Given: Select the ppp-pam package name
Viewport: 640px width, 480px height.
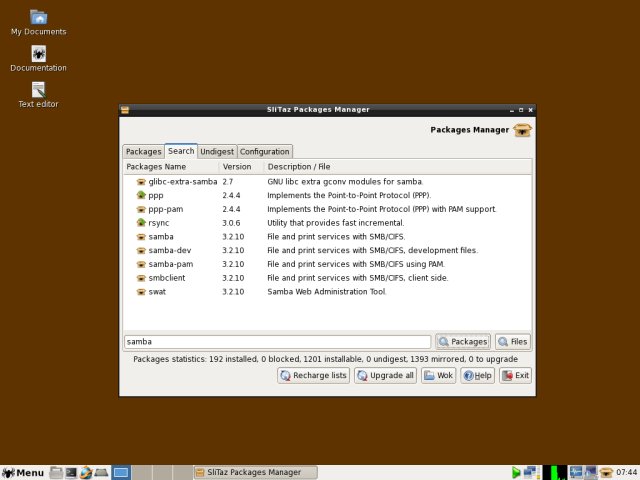Looking at the screenshot, I should pyautogui.click(x=166, y=209).
